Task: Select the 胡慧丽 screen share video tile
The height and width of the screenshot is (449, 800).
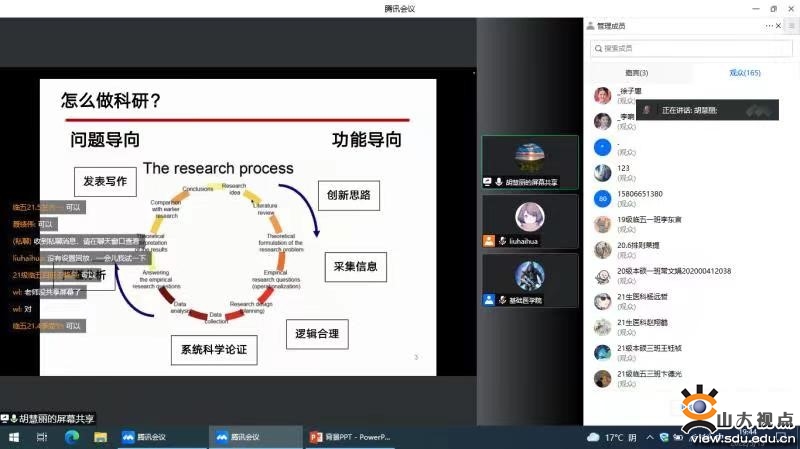Action: click(529, 162)
